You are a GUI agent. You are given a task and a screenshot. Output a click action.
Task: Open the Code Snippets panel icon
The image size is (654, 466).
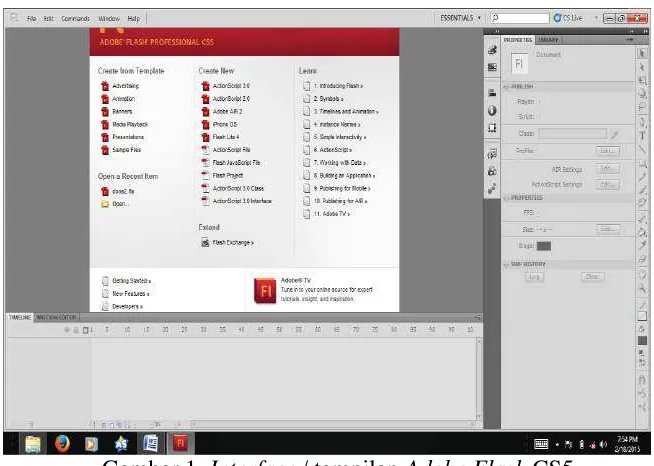(x=493, y=154)
